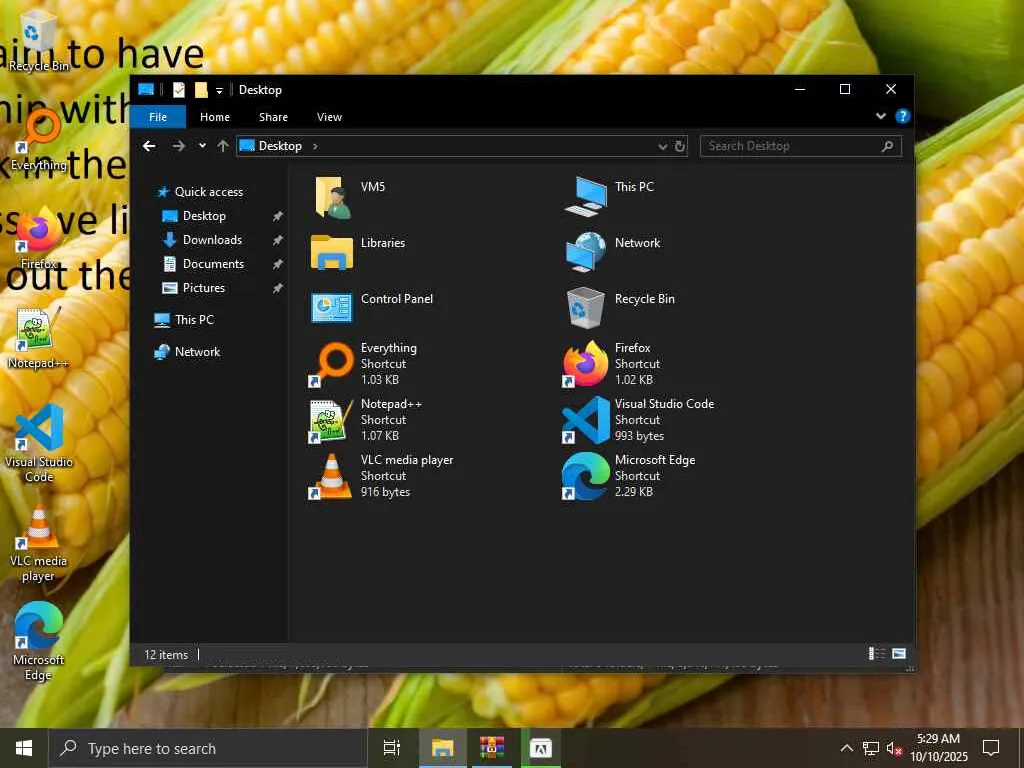Select Pictures in navigation pane
This screenshot has height=768, width=1024.
click(194, 288)
